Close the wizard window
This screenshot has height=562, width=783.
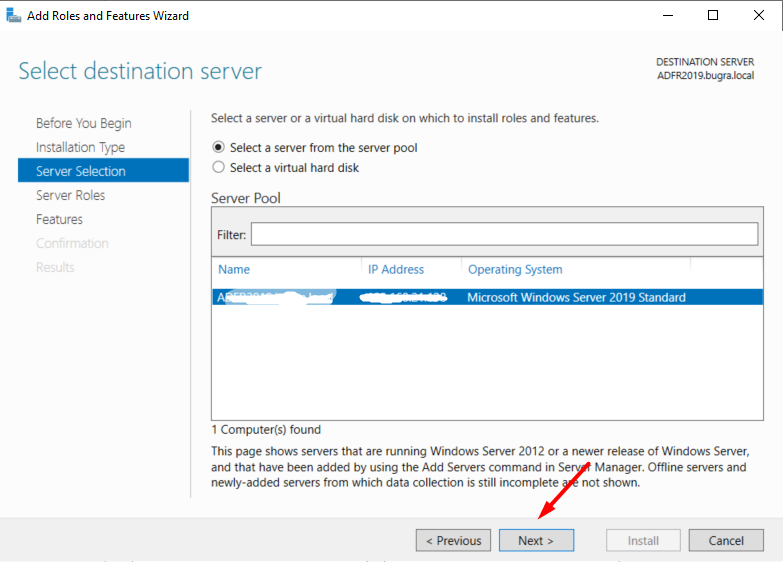click(x=759, y=15)
